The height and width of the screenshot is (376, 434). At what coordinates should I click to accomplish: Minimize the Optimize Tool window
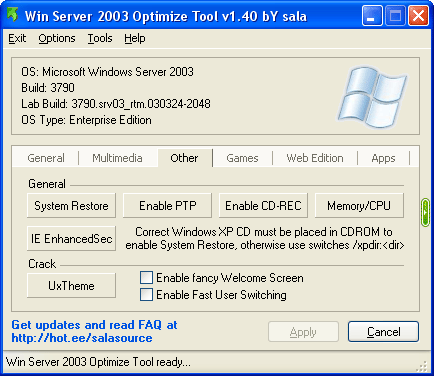(372, 16)
